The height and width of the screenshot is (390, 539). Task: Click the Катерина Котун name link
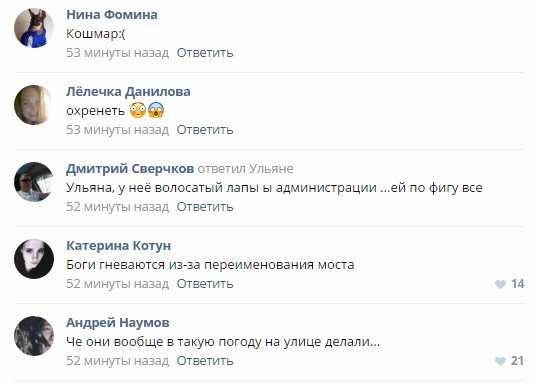pyautogui.click(x=119, y=245)
